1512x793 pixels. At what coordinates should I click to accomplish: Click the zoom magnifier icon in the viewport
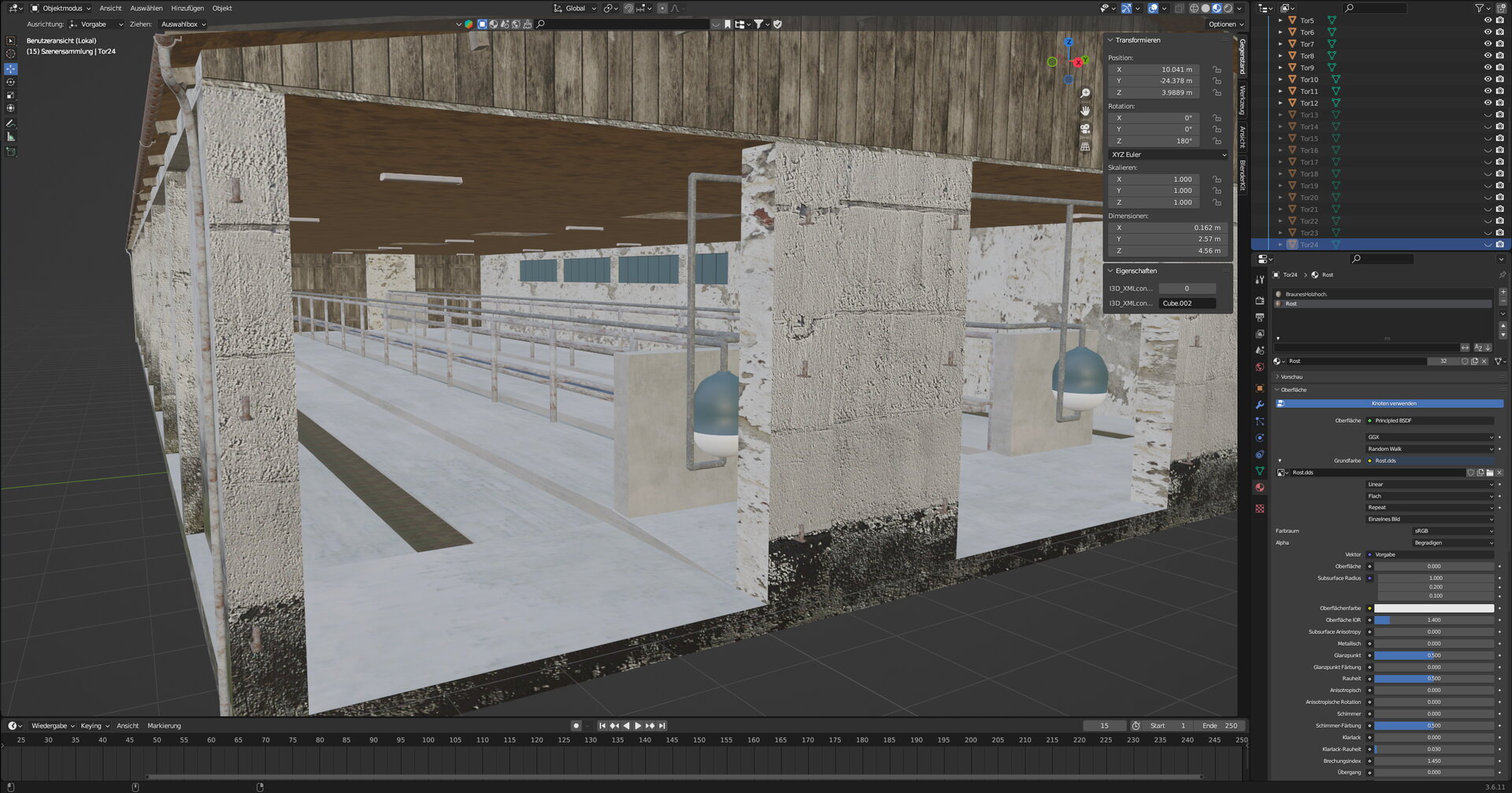pos(1085,93)
